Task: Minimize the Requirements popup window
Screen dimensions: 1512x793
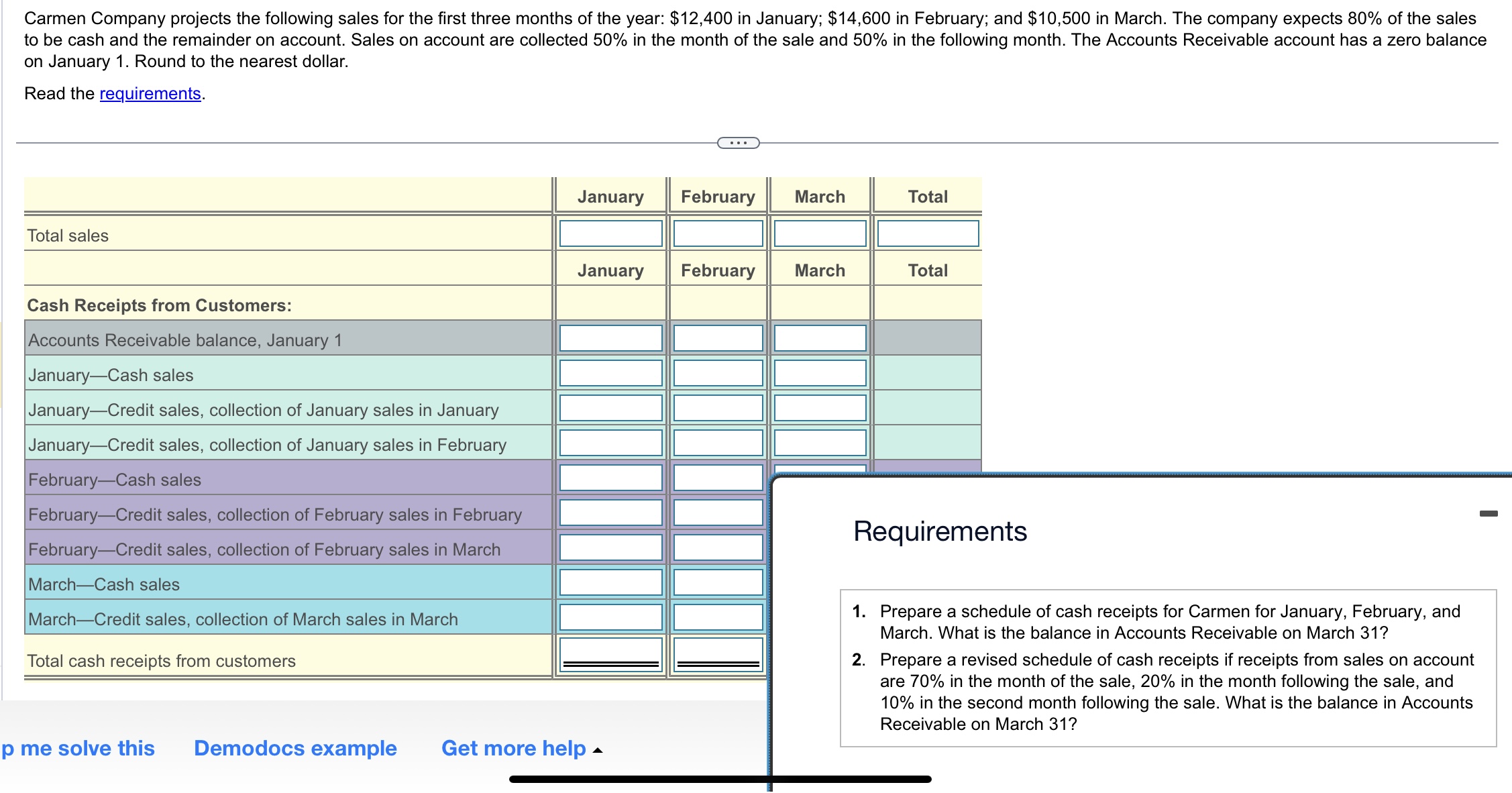Action: point(1488,514)
